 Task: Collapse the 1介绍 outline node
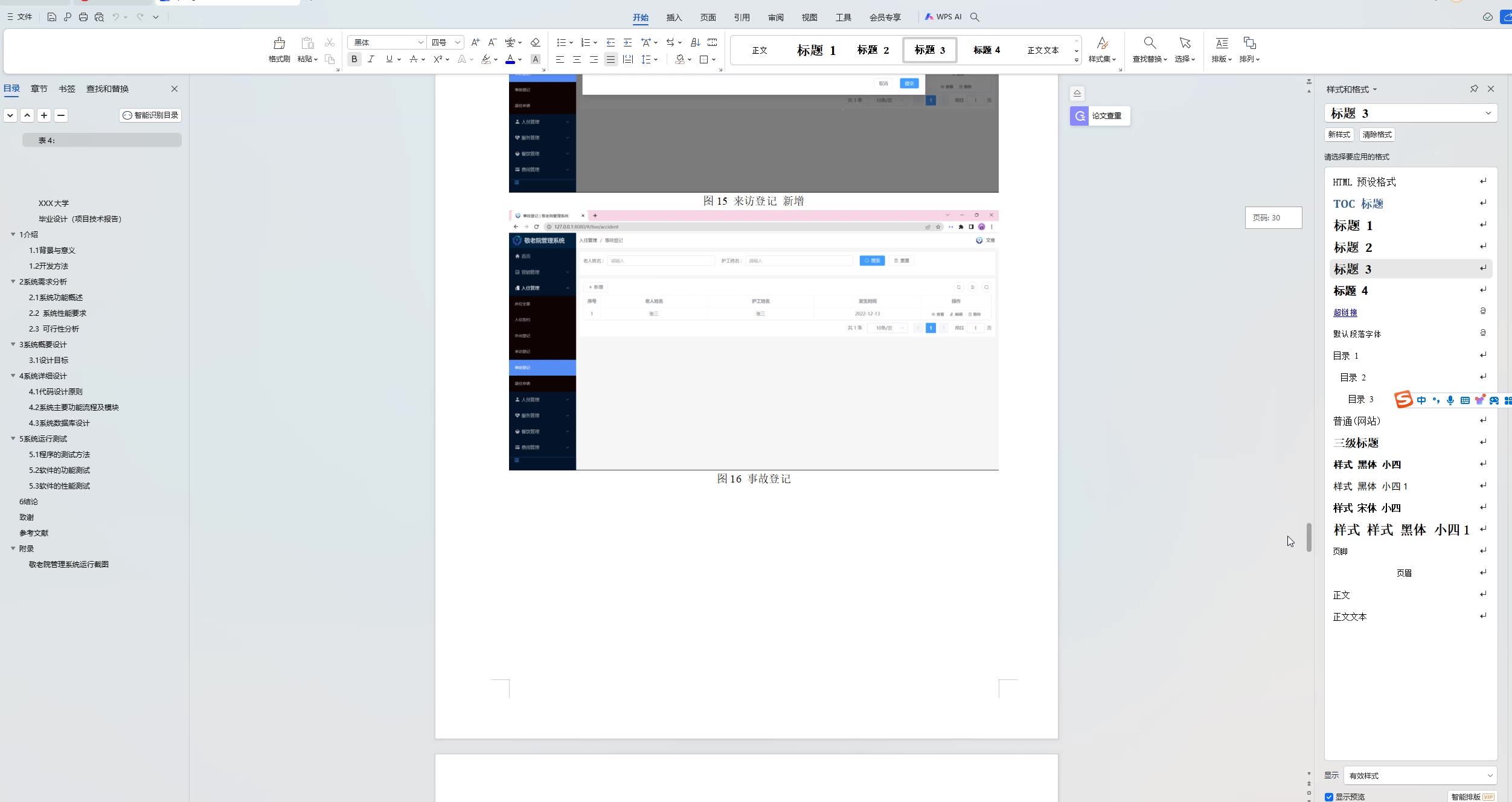coord(13,234)
